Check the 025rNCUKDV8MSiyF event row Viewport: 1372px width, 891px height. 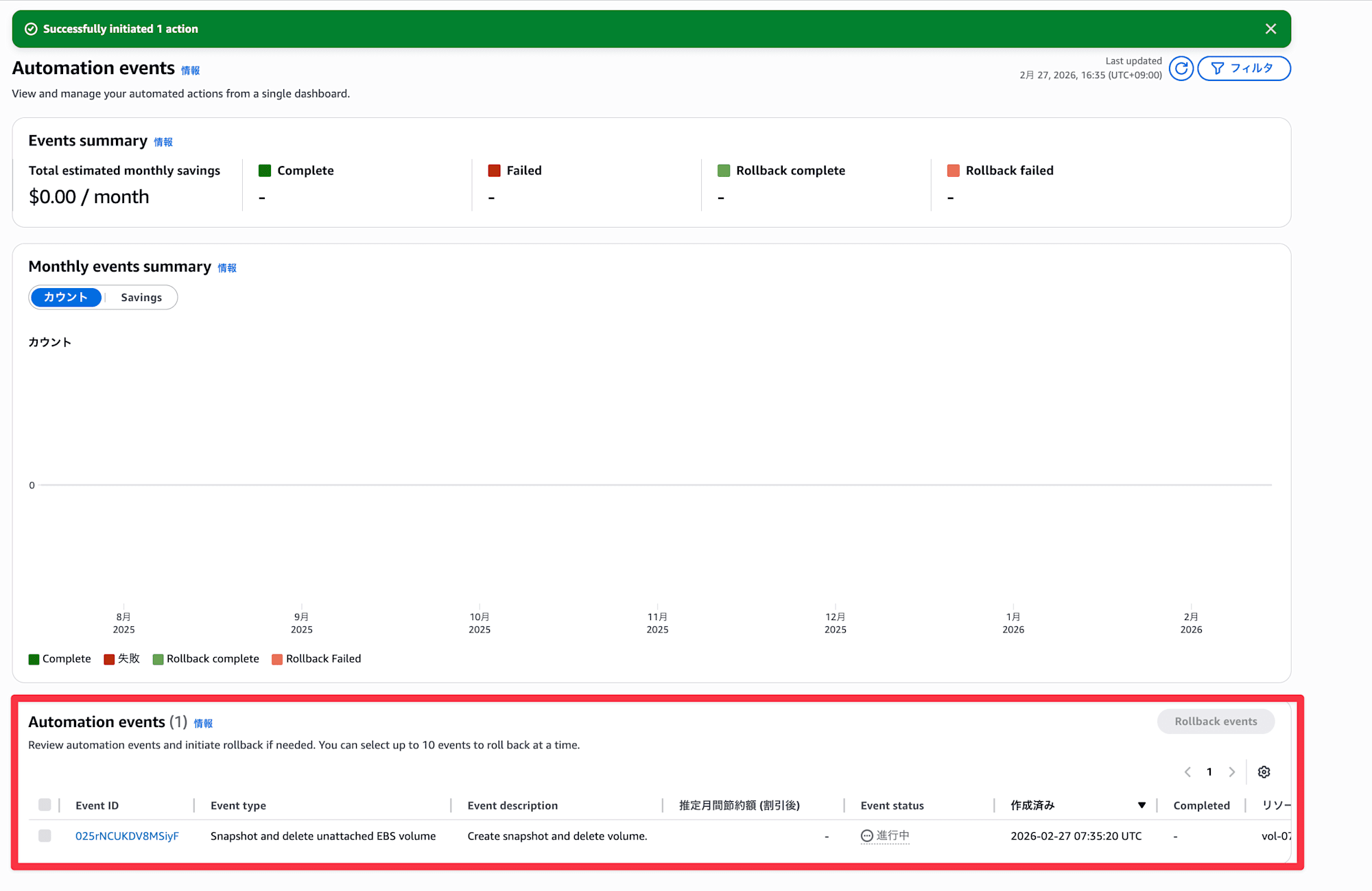[45, 835]
